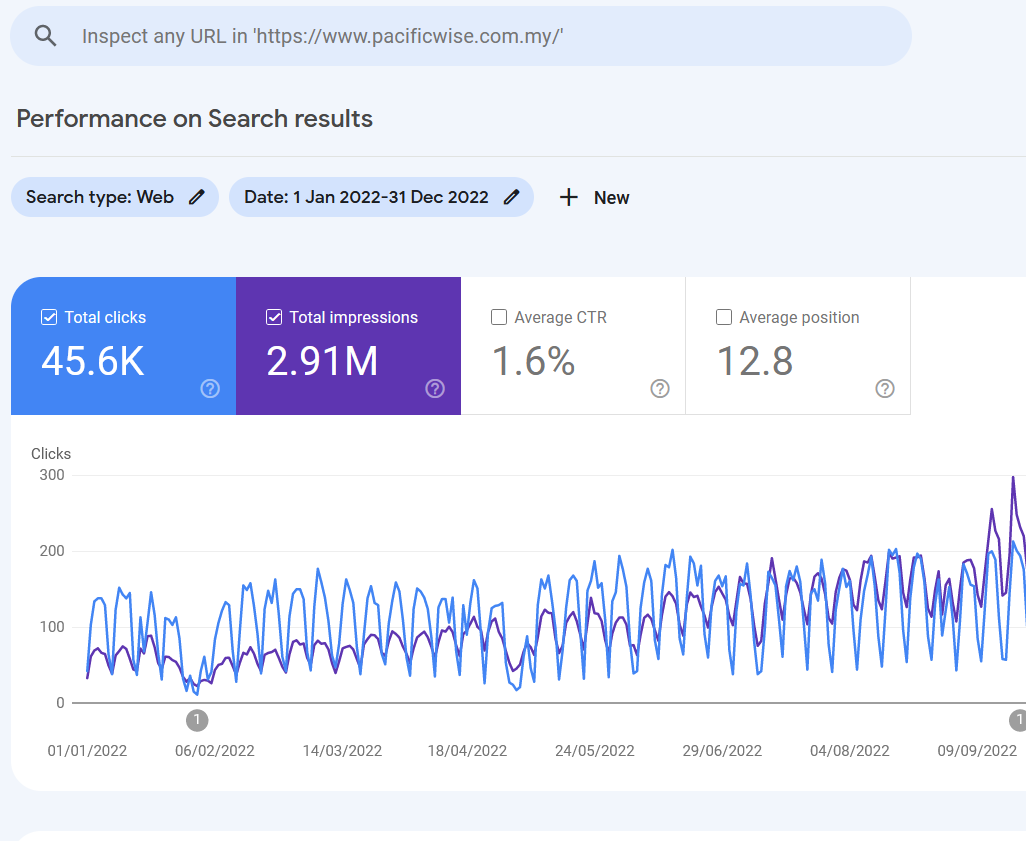Open the Search type: Web filter chip
Screen dimensions: 1026x841
coord(115,197)
